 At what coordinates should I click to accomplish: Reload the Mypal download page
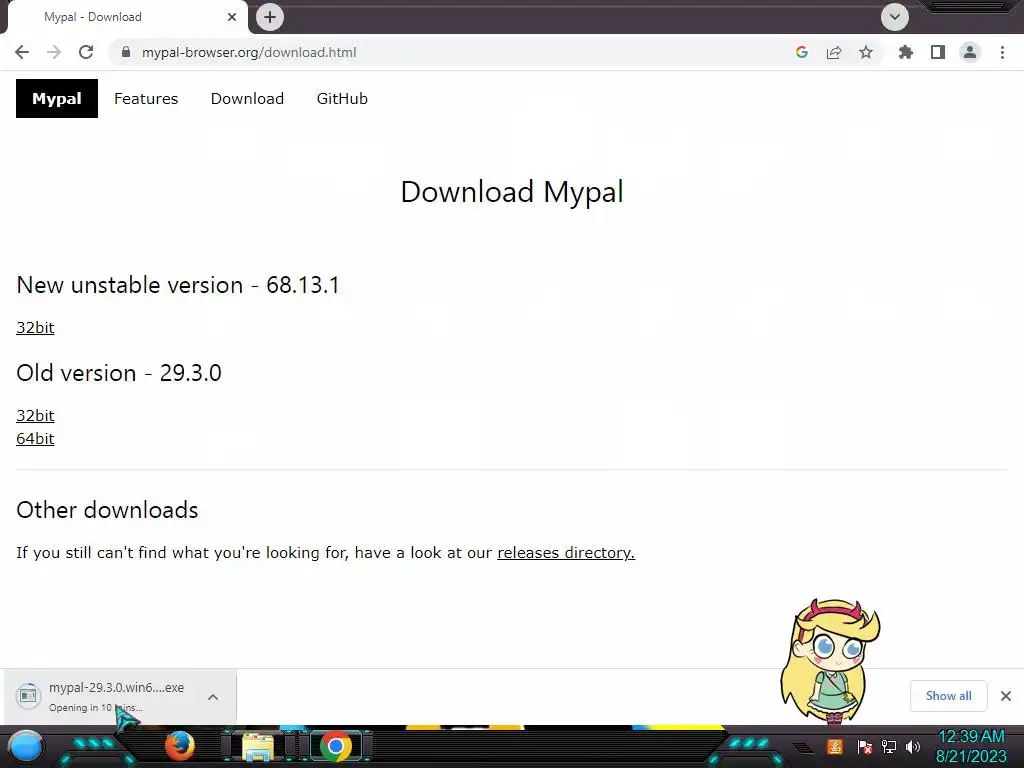(86, 52)
